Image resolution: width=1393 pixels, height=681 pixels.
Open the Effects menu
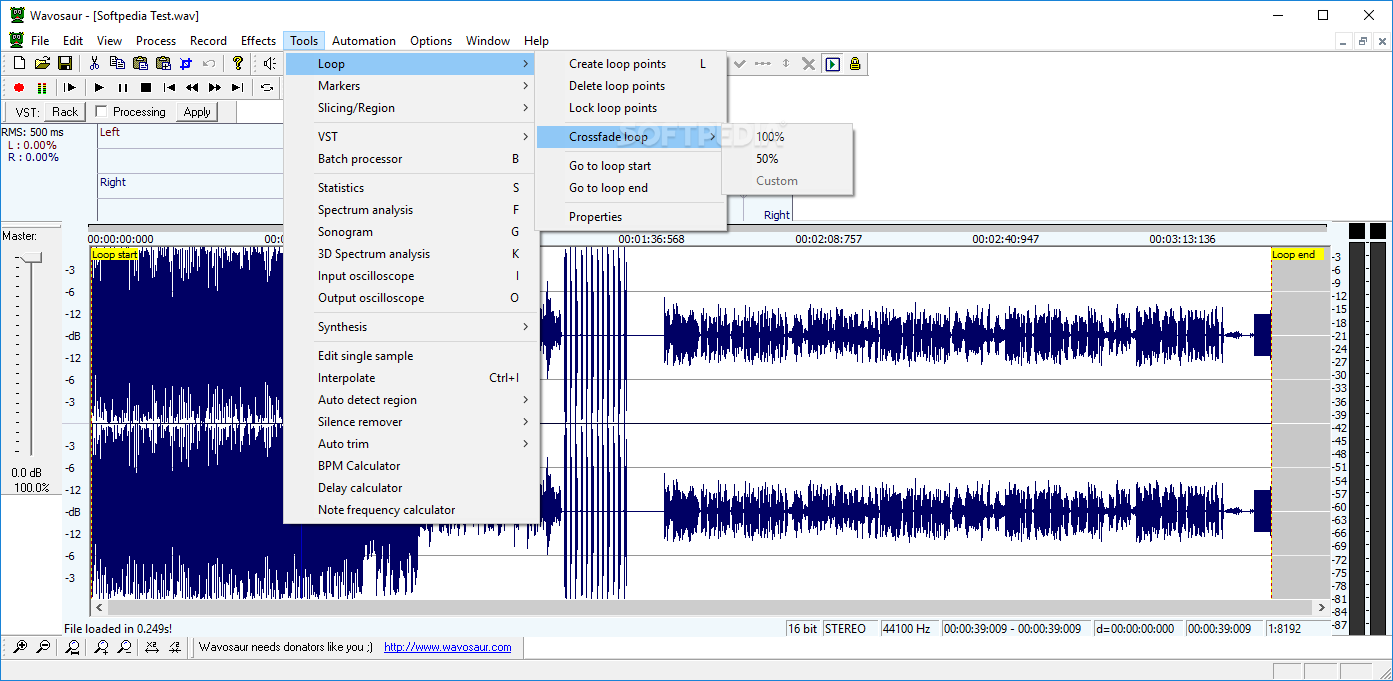point(258,41)
